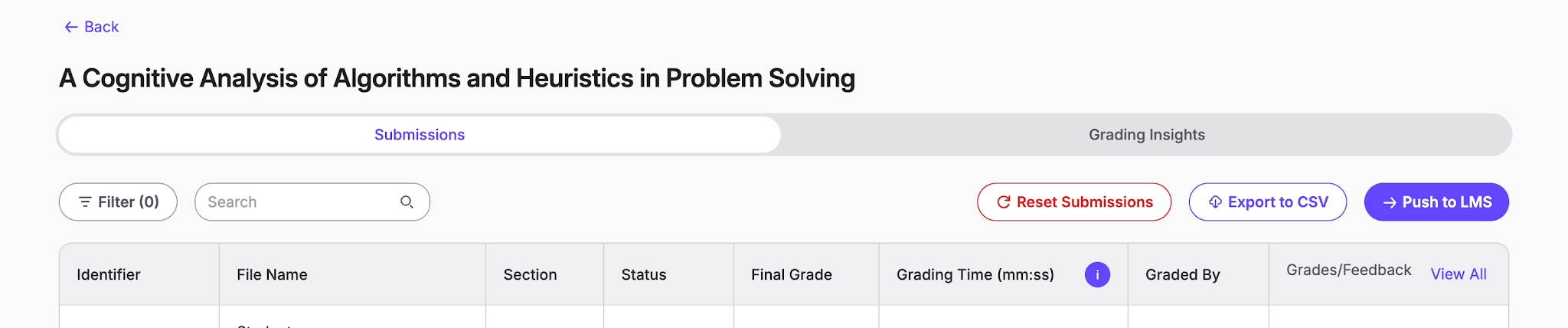This screenshot has width=1568, height=328.
Task: Click the Back arrow icon
Action: click(71, 27)
